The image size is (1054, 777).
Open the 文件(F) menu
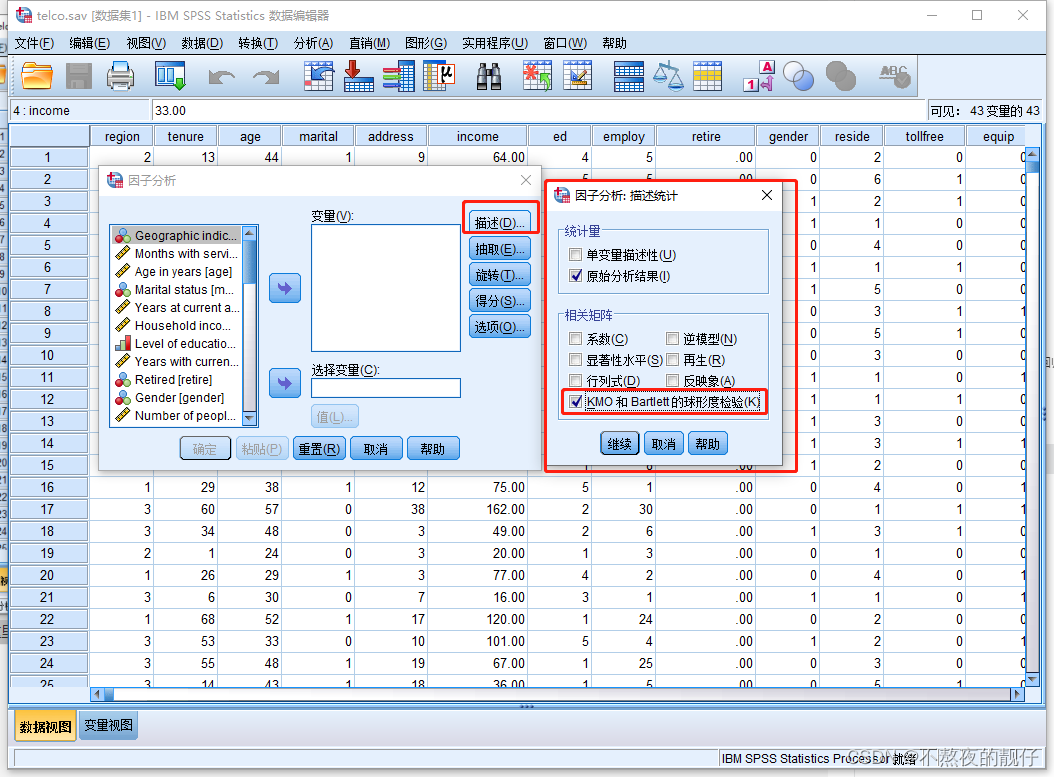tap(34, 43)
